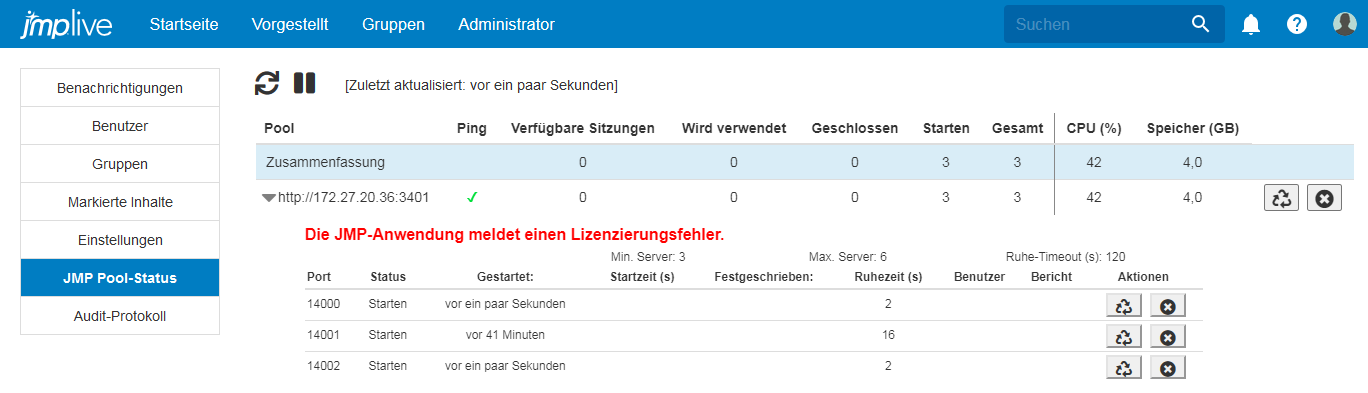This screenshot has height=393, width=1368.
Task: Open Einstellungen in the sidebar
Action: [x=120, y=240]
